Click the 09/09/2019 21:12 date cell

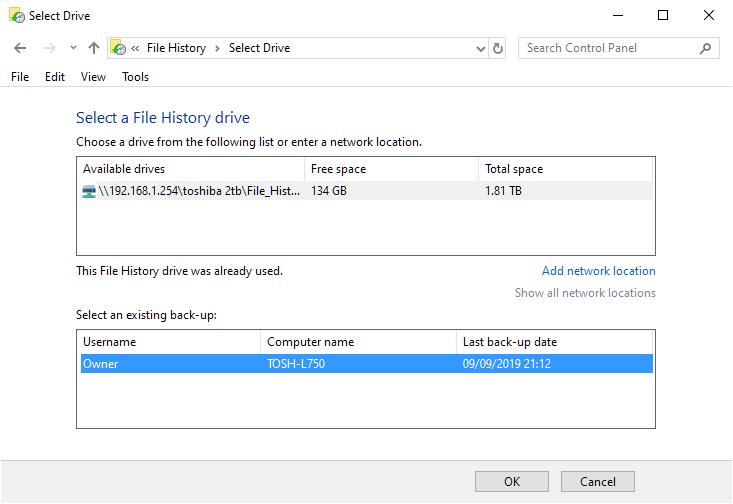(x=507, y=364)
